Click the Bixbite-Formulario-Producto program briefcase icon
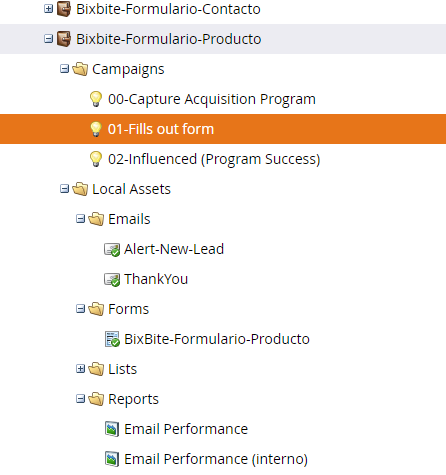 [x=64, y=39]
